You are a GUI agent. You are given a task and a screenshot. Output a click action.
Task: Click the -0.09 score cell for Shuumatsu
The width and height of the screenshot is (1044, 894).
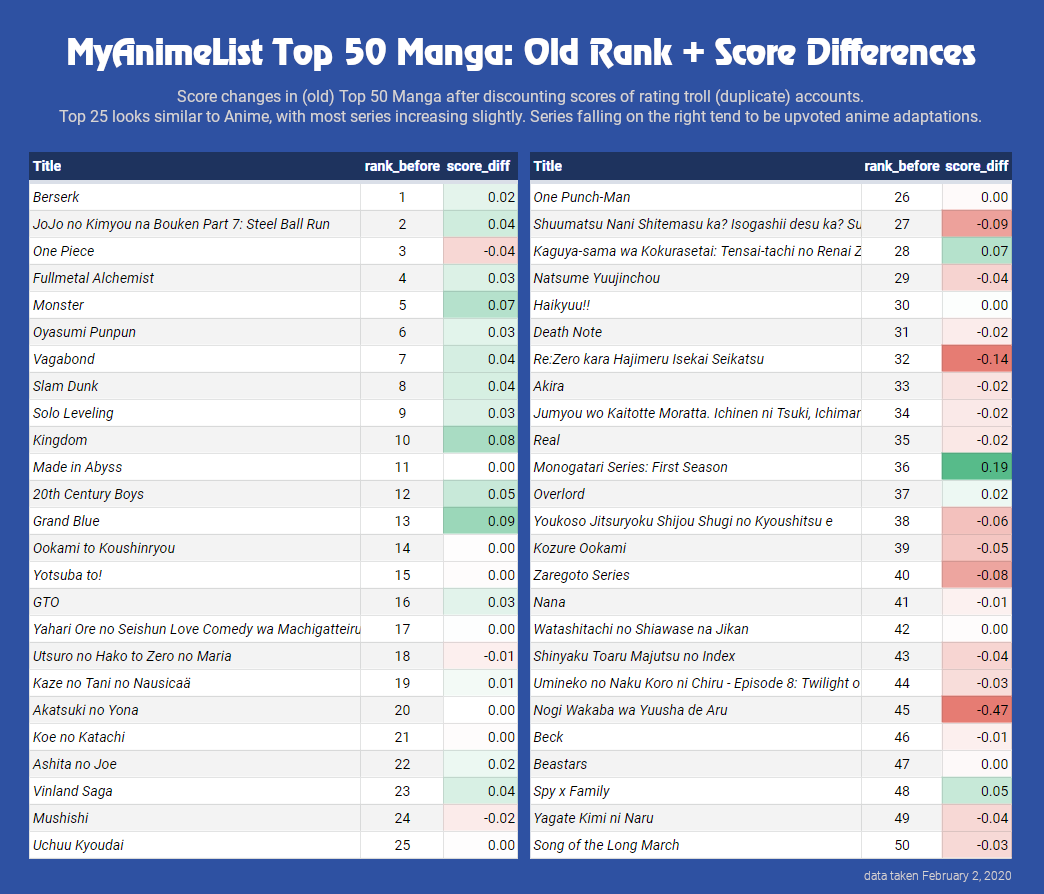977,224
